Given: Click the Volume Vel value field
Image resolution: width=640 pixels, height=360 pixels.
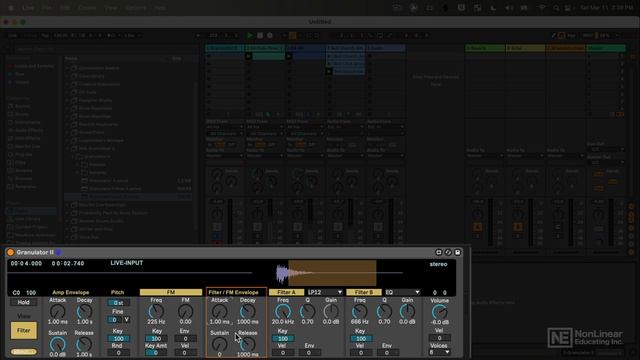Looking at the screenshot, I should click(439, 338).
